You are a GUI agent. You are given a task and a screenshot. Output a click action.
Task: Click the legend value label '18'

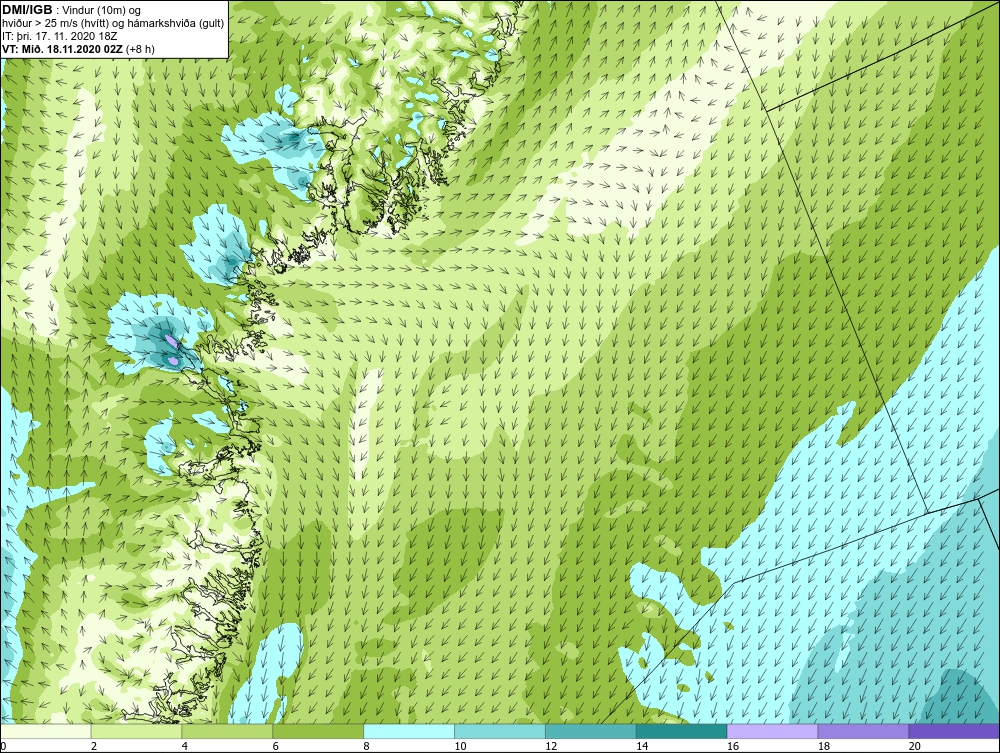click(x=824, y=746)
